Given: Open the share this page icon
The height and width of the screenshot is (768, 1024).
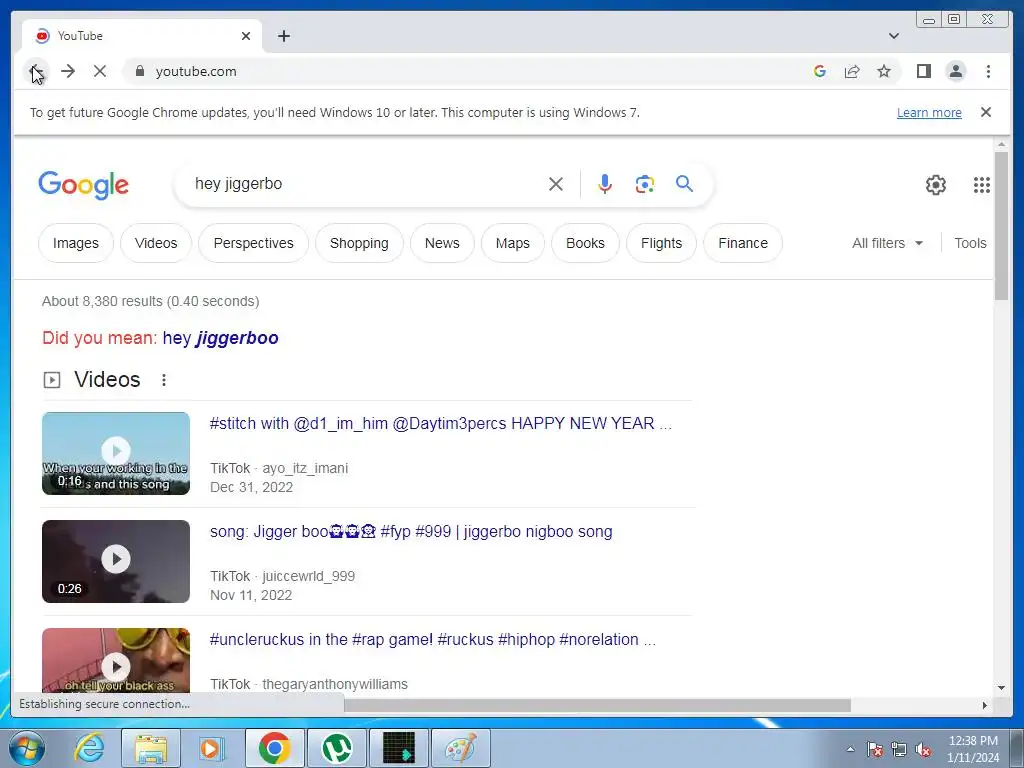Looking at the screenshot, I should tap(852, 71).
